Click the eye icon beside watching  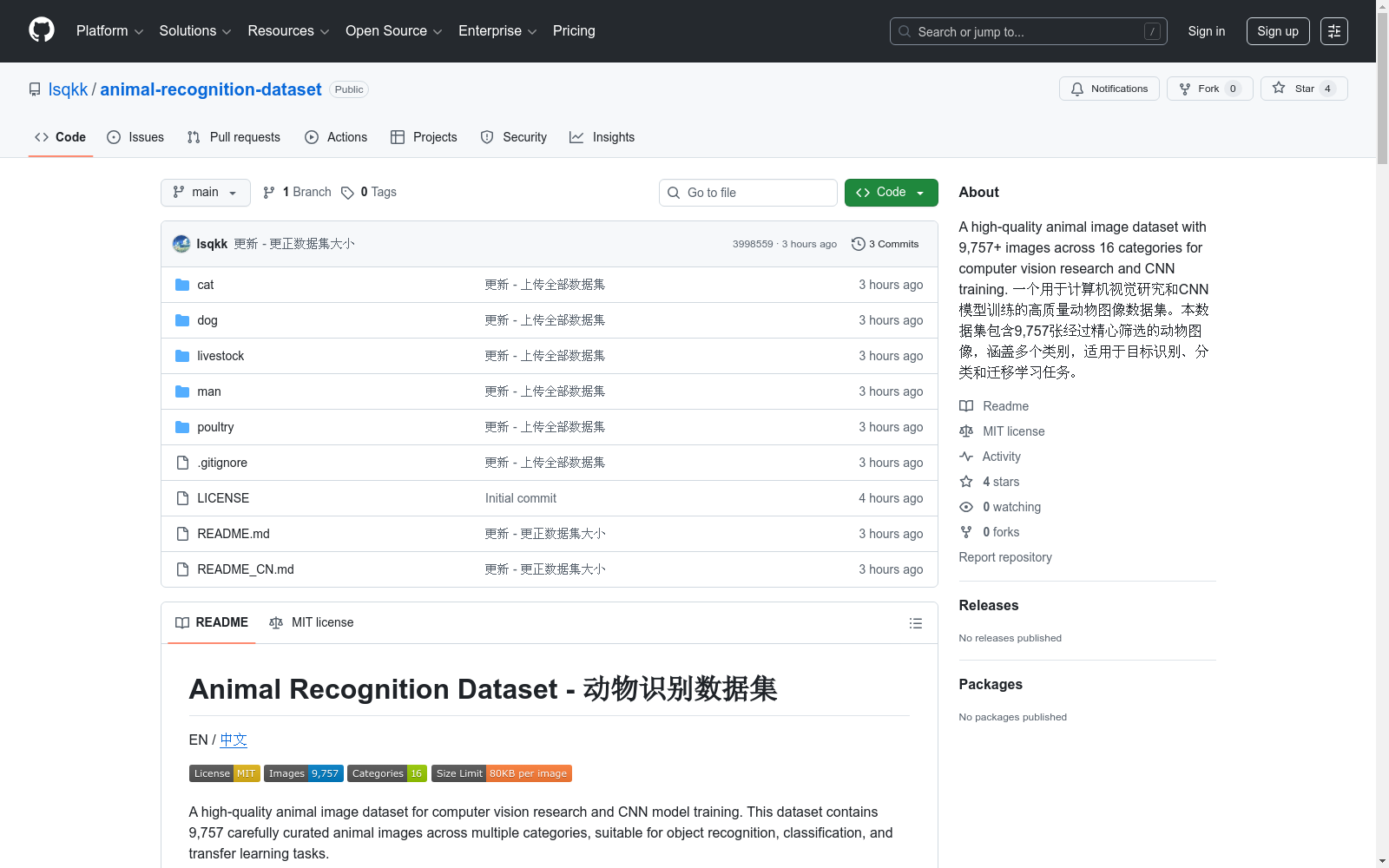coord(966,507)
